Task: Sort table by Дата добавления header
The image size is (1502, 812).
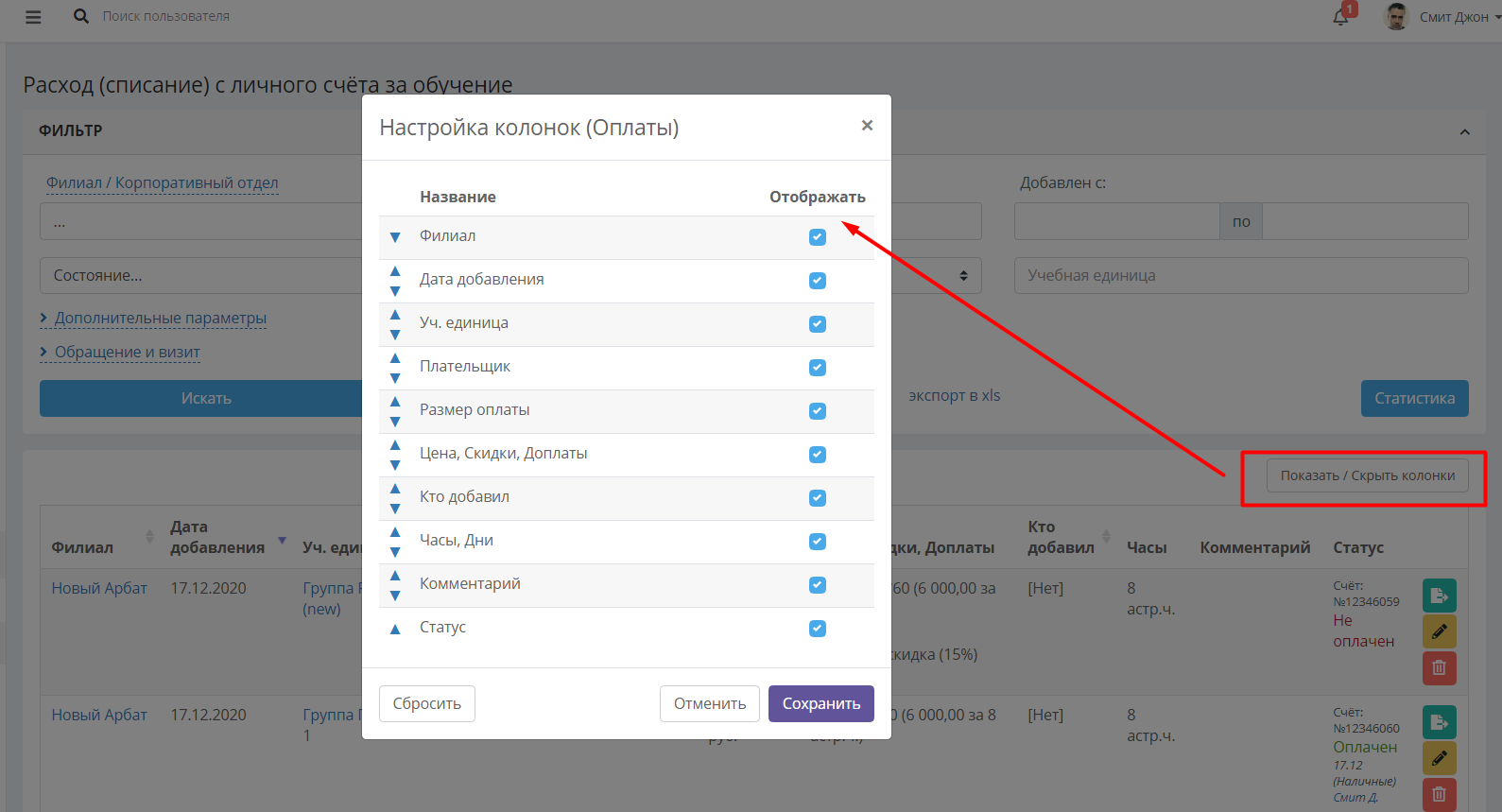Action: 217,537
